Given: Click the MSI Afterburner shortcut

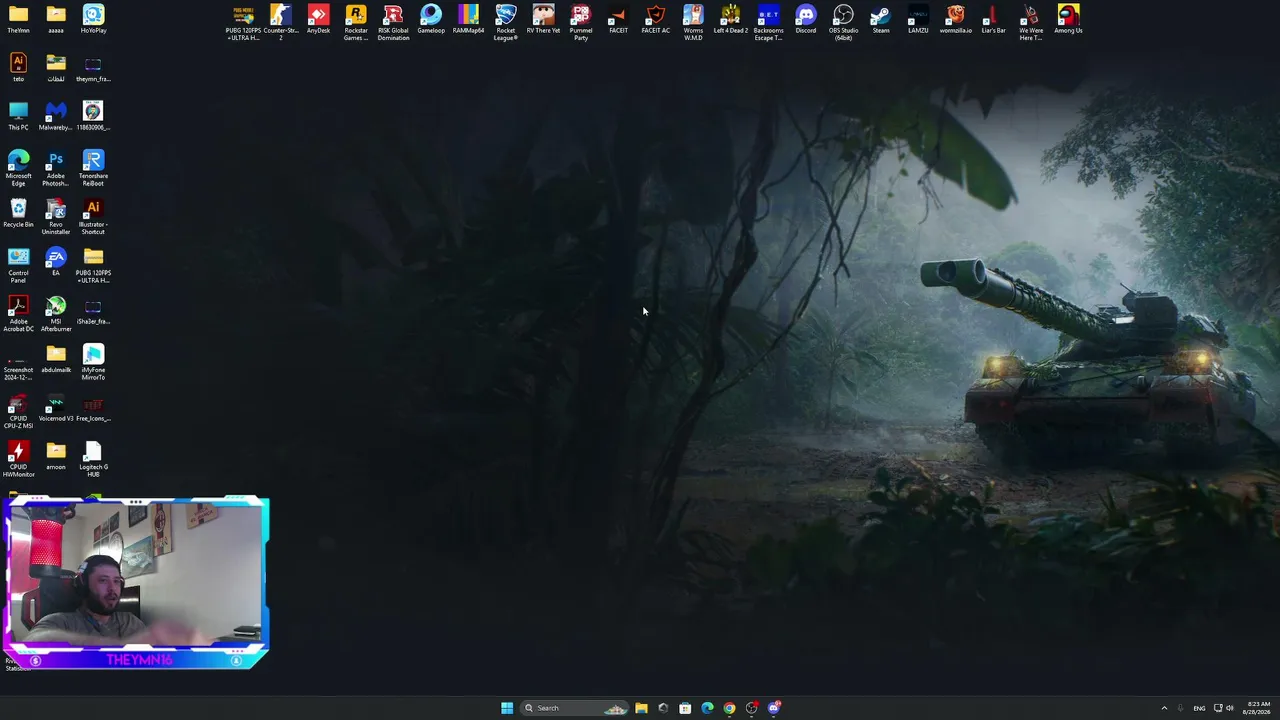Looking at the screenshot, I should (56, 314).
